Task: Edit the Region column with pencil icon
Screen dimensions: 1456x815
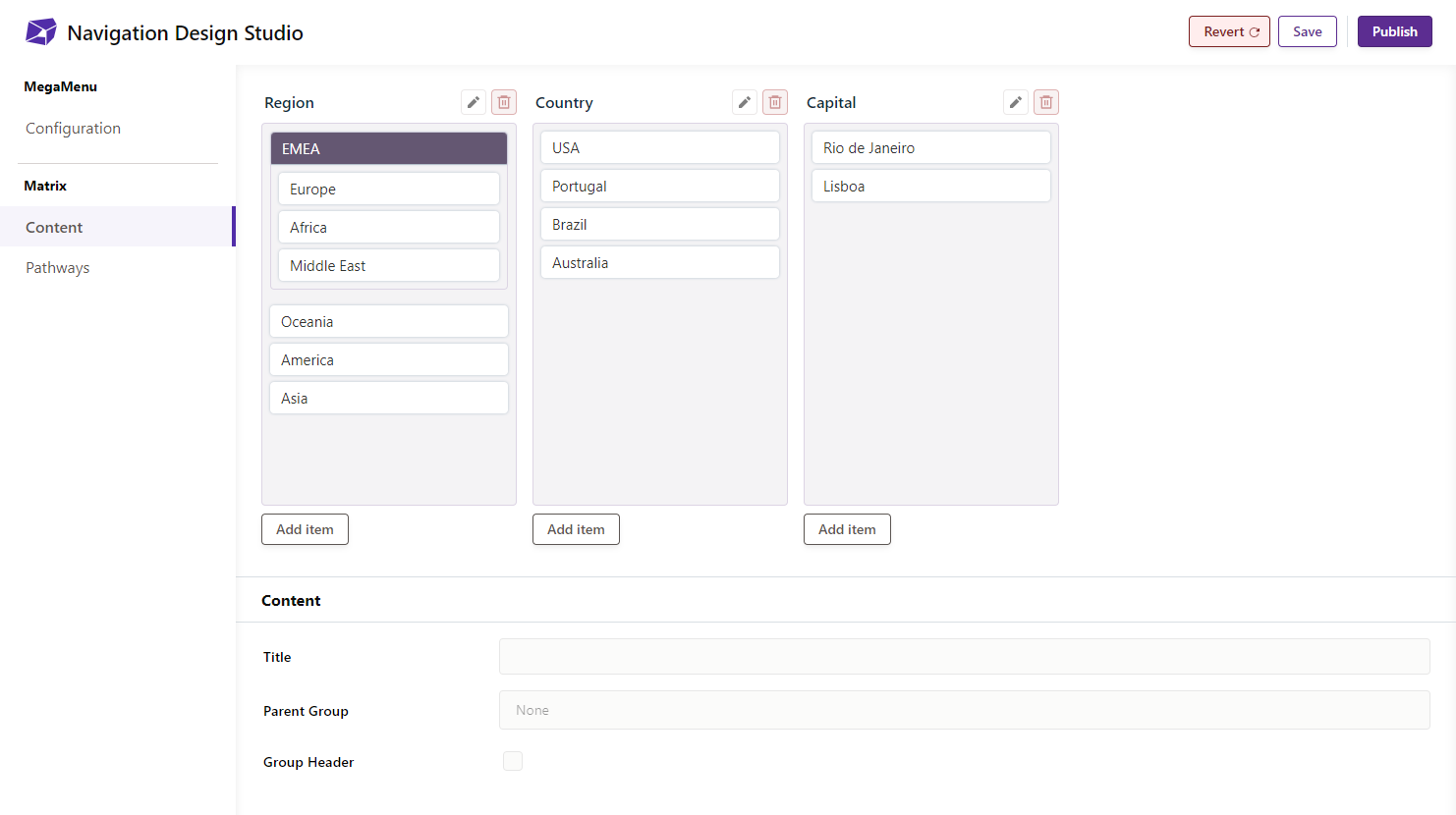Action: [474, 102]
